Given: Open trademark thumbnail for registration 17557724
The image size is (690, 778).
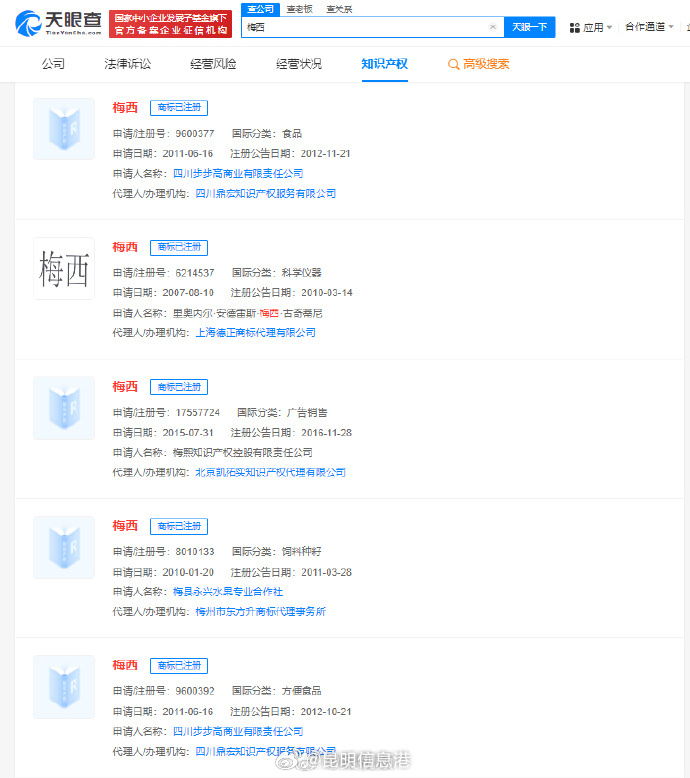Looking at the screenshot, I should coord(64,408).
